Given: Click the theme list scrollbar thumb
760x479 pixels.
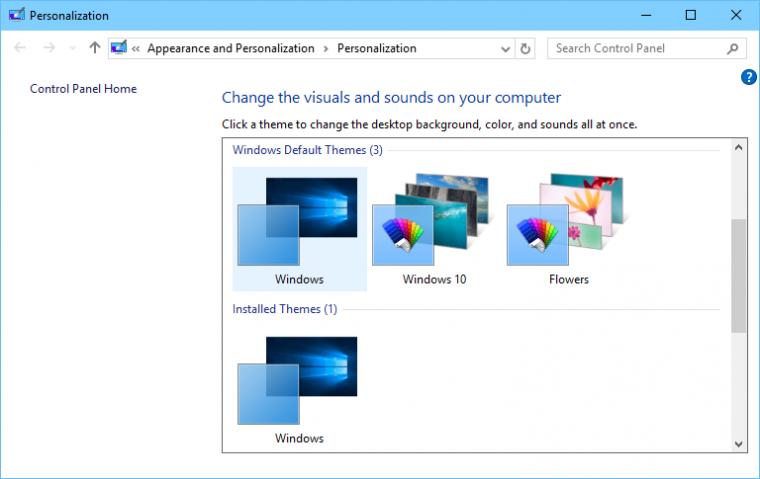Looking at the screenshot, I should coord(738,275).
